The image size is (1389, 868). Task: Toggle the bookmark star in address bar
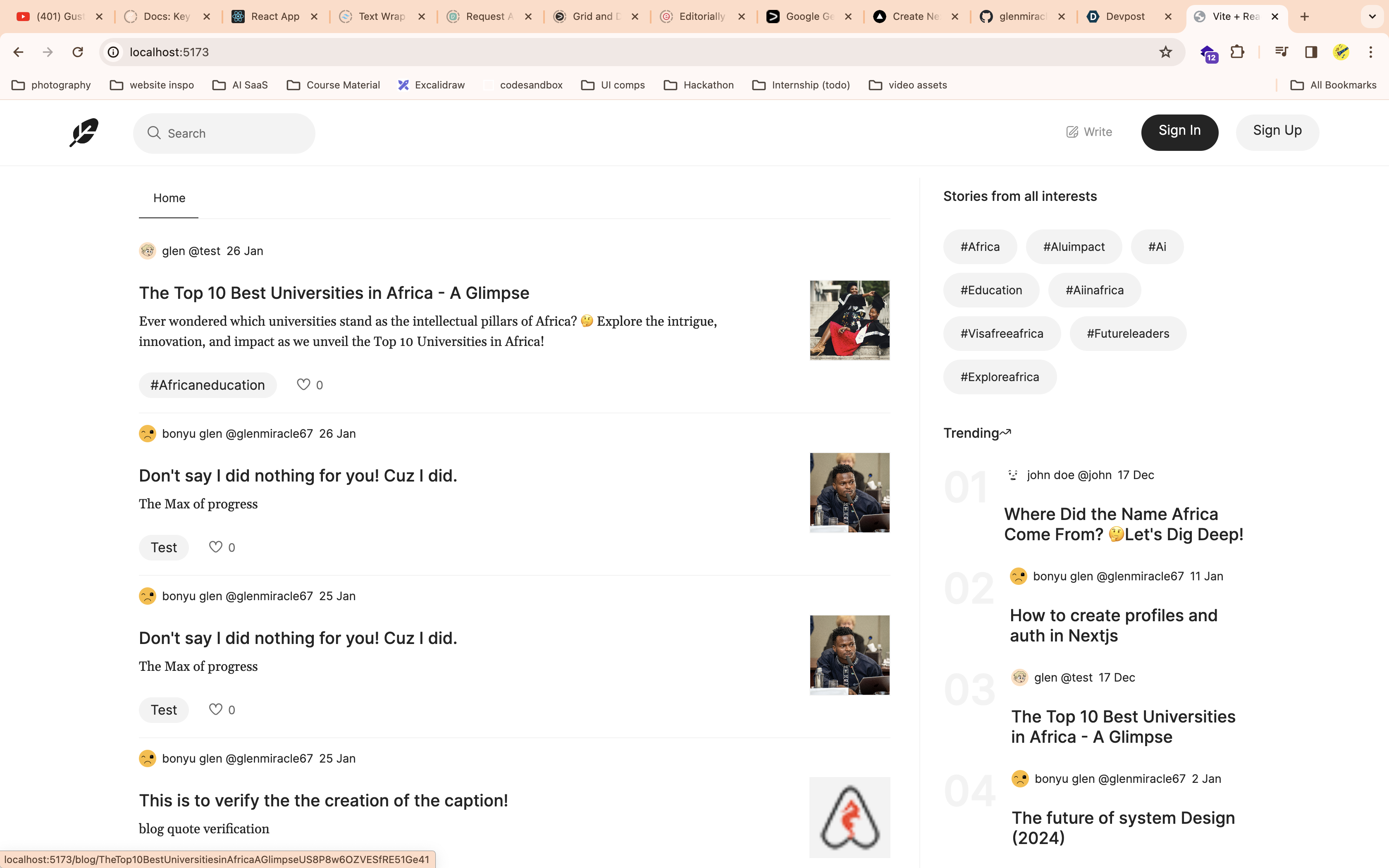(1166, 52)
